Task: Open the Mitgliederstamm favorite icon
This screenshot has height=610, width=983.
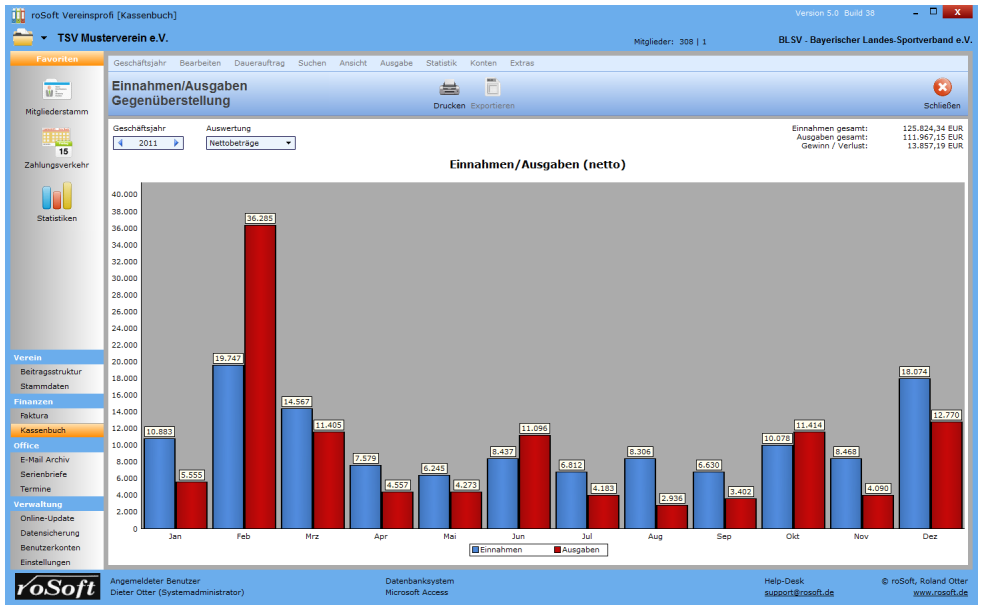Action: click(56, 90)
